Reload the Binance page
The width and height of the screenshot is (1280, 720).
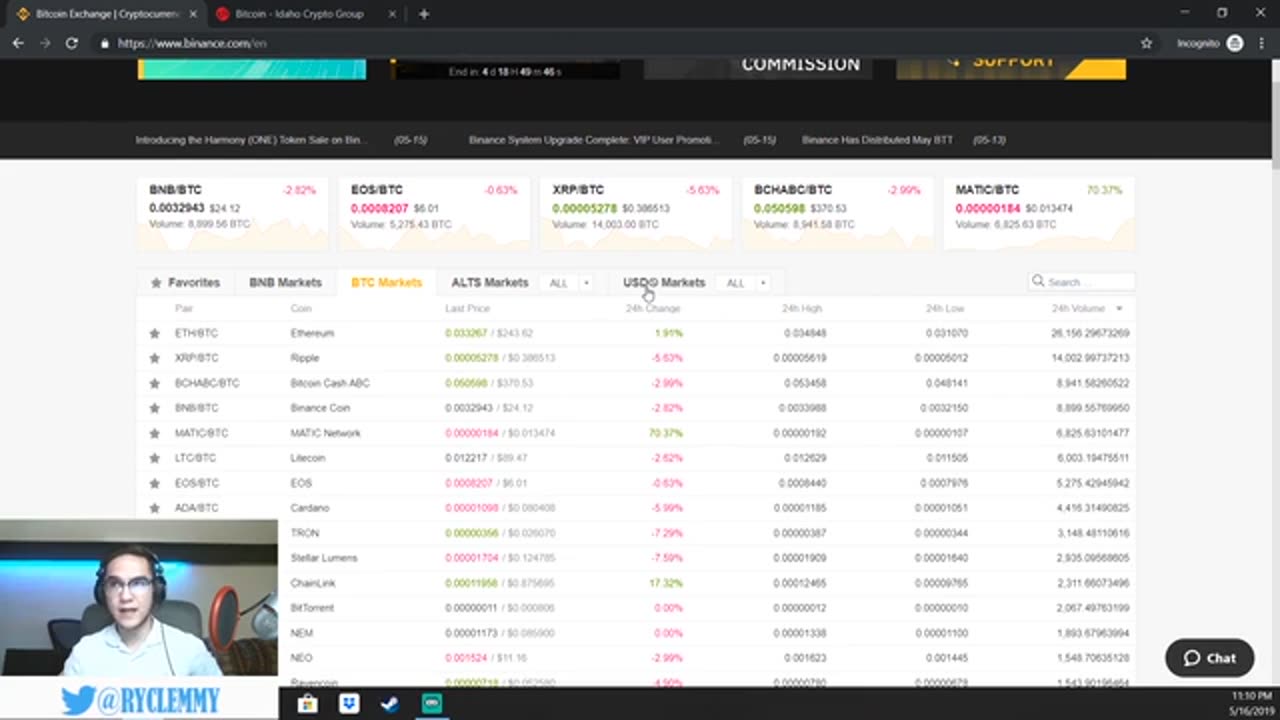pyautogui.click(x=71, y=43)
